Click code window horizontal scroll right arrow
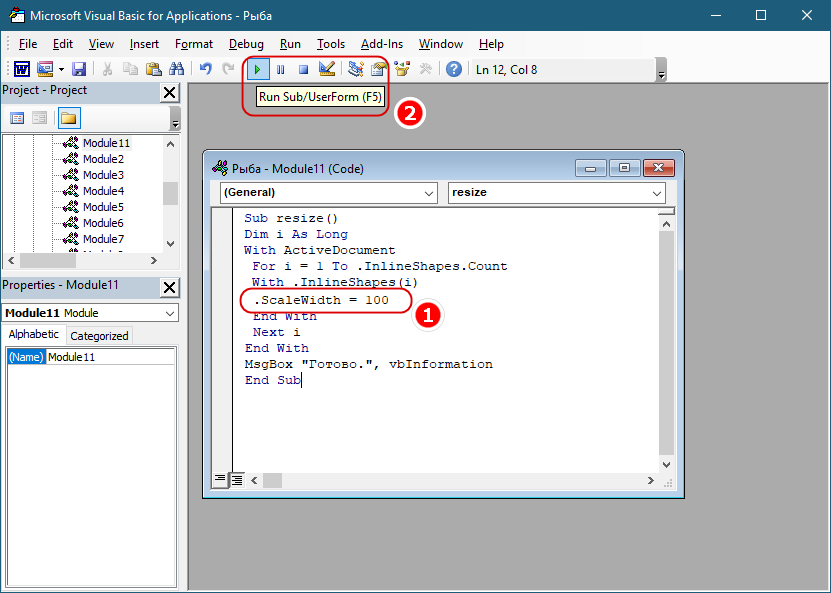This screenshot has height=593, width=831. click(x=651, y=481)
